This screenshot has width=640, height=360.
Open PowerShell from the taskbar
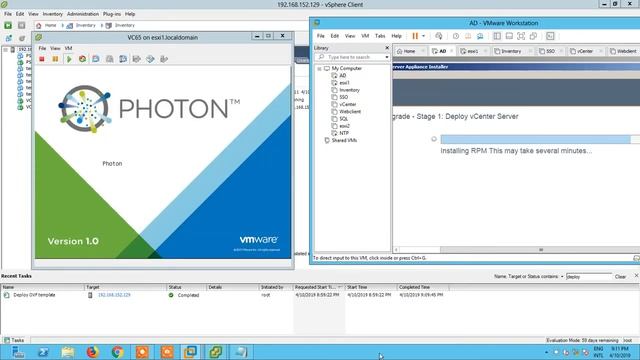point(43,351)
